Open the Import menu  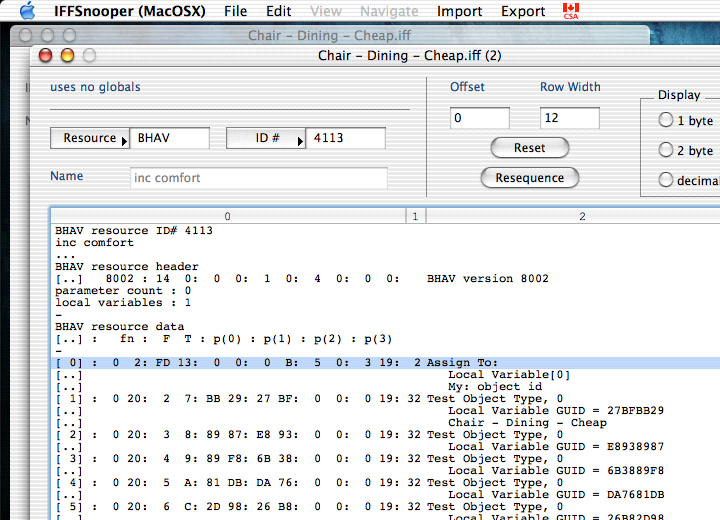pos(459,11)
